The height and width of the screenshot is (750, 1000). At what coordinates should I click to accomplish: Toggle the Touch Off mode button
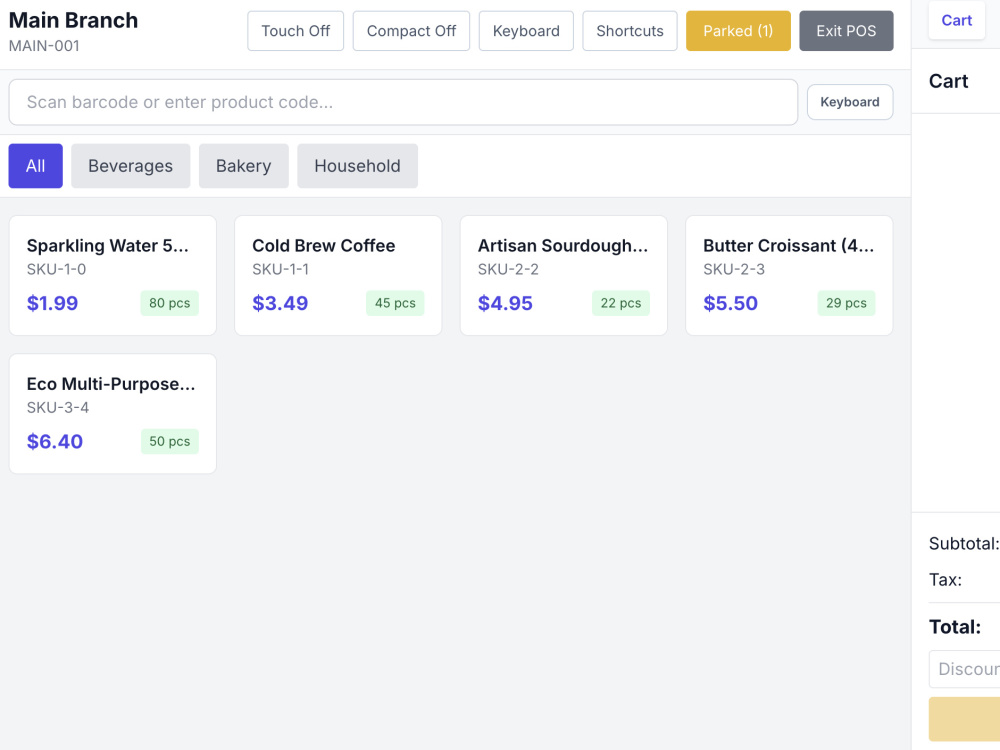(295, 31)
